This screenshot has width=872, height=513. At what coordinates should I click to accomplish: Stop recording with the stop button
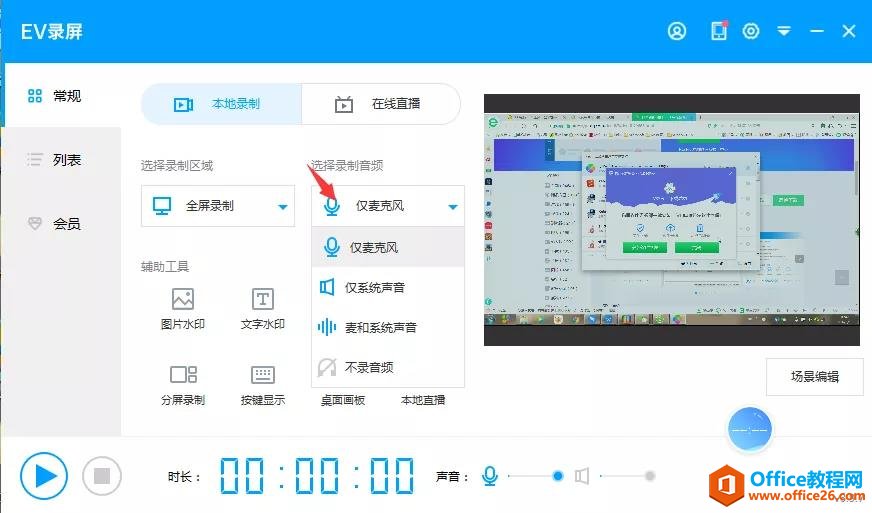pyautogui.click(x=102, y=476)
